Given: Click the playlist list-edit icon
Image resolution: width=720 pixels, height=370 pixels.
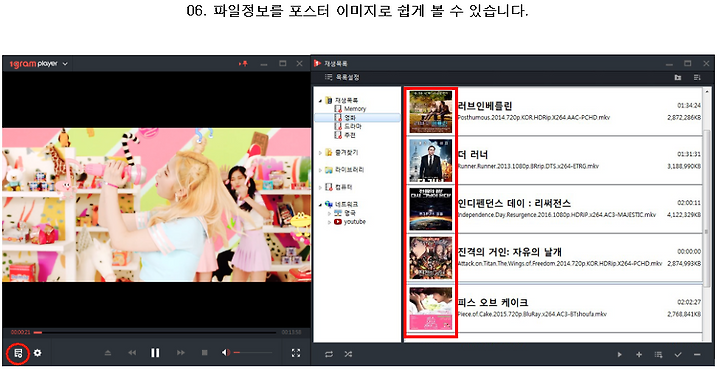Looking at the screenshot, I should point(658,354).
